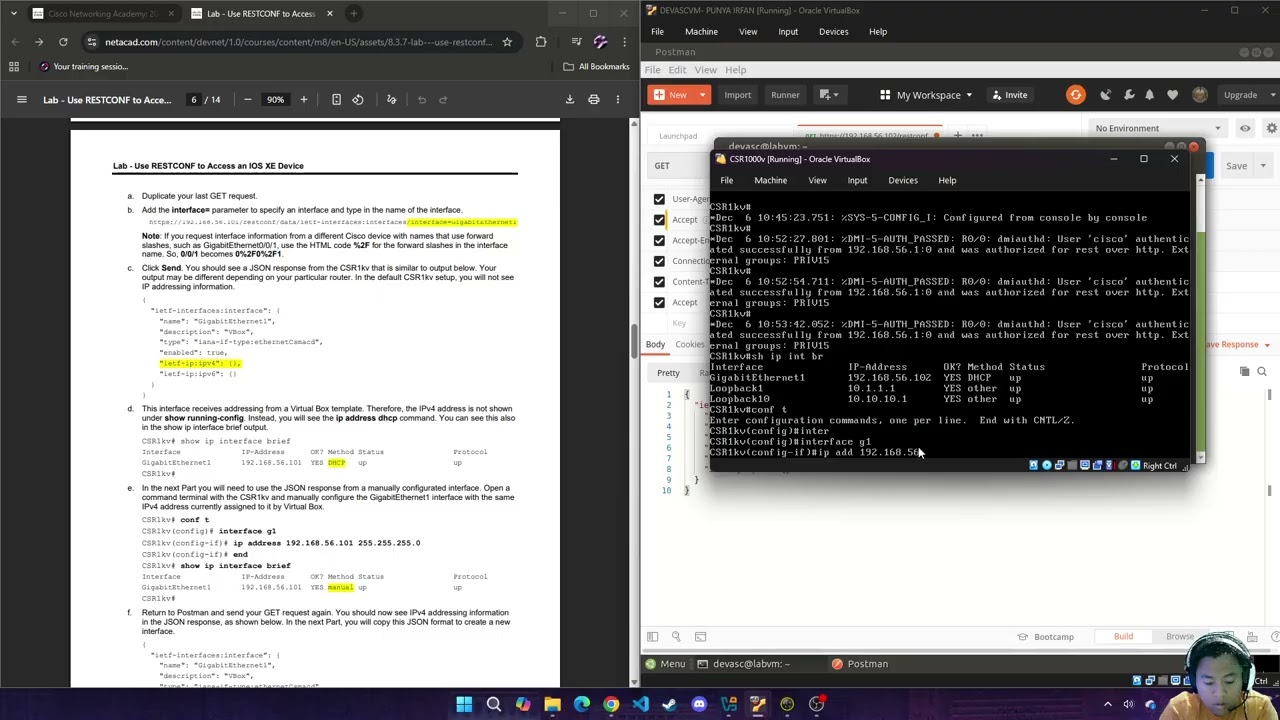
Task: Zoom in the PDF with plus icon
Action: click(x=303, y=99)
